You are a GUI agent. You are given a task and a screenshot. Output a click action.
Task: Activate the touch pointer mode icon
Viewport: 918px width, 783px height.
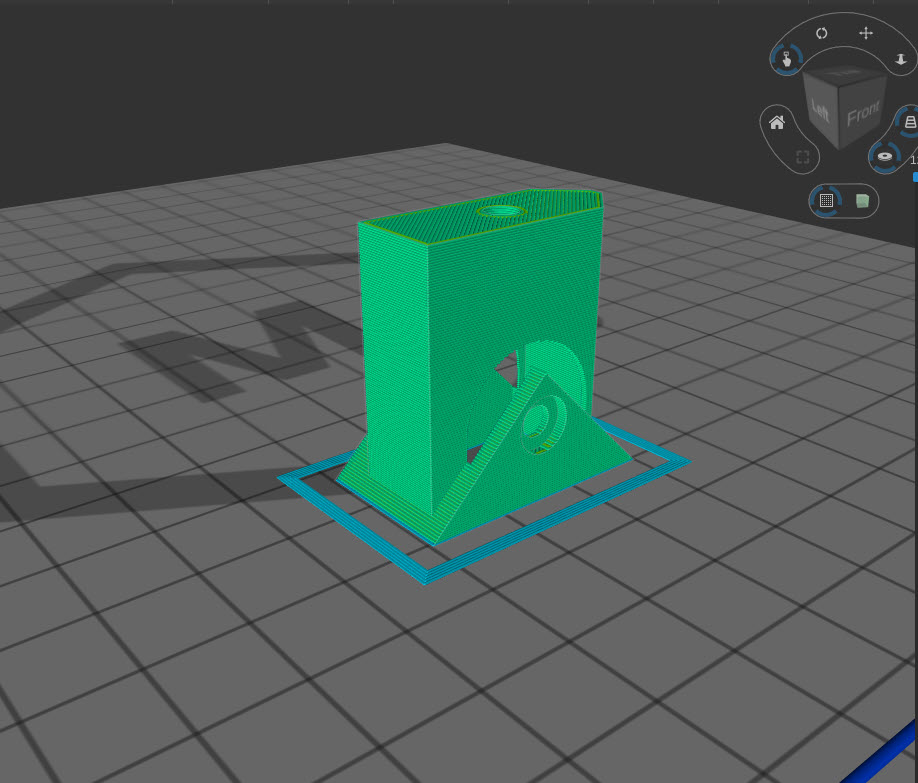pos(786,59)
